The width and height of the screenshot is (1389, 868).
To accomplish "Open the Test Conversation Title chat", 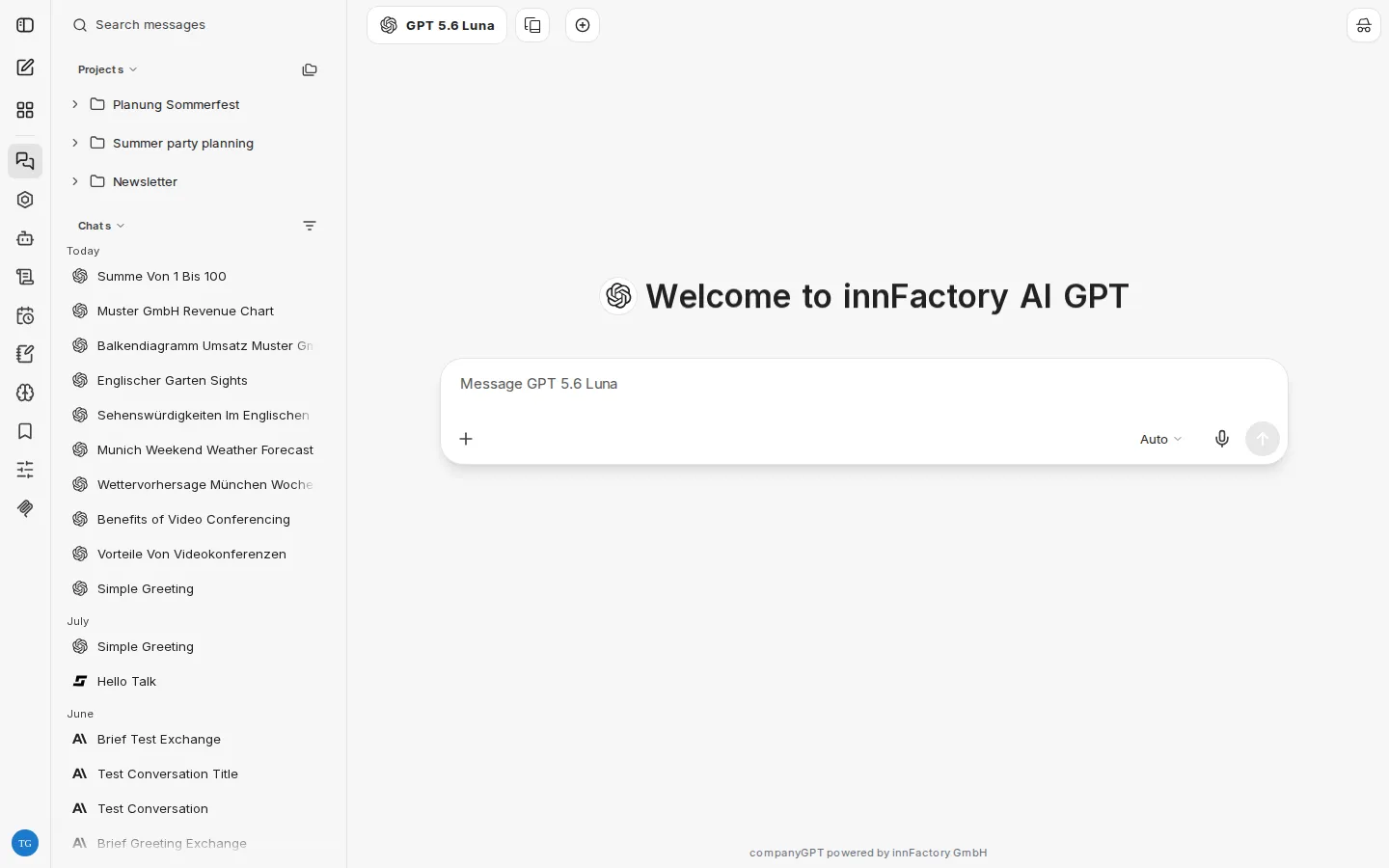I will pos(195,773).
